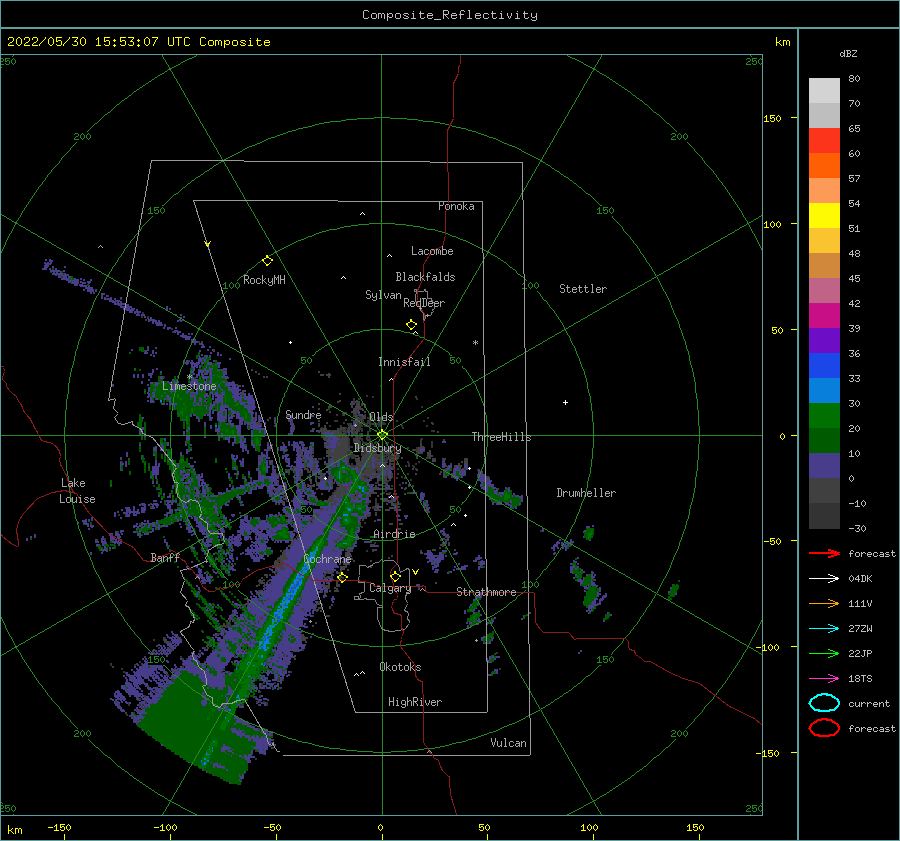
Task: Click the cyan current ellipse in the legend
Action: (824, 703)
